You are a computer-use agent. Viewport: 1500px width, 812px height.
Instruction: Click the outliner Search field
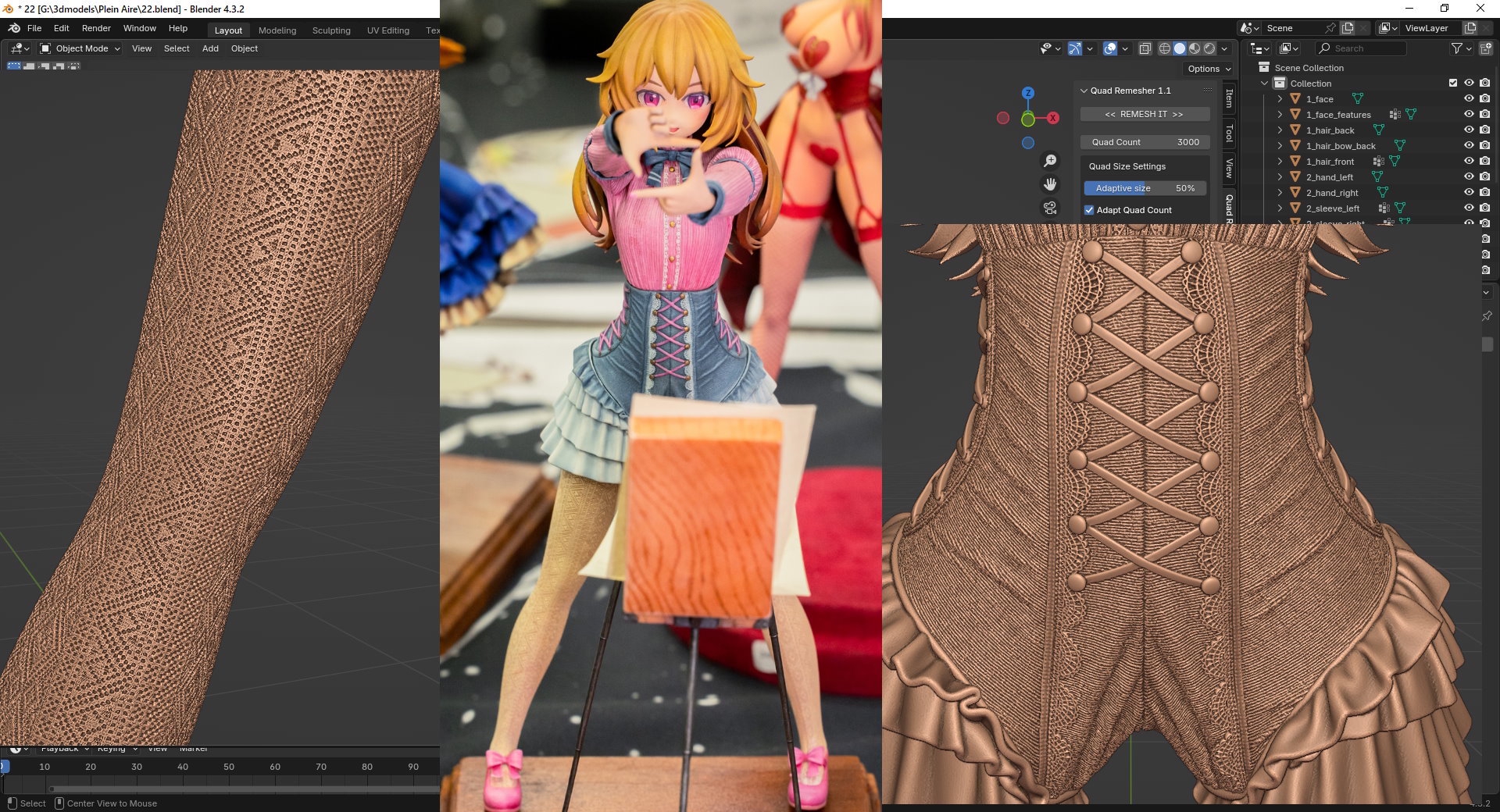point(1361,48)
